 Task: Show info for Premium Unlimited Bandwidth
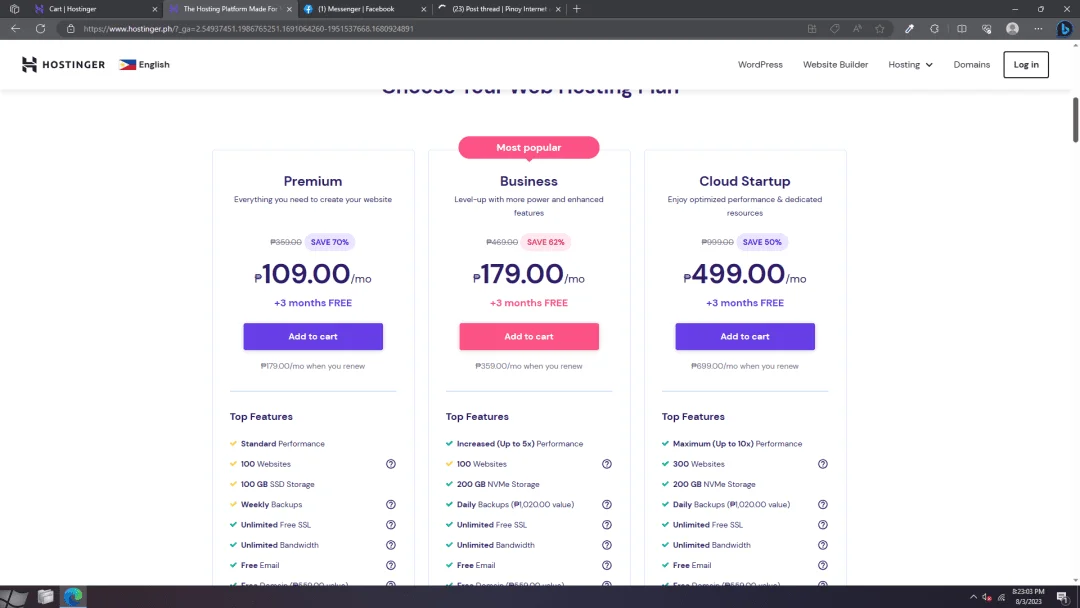[391, 545]
